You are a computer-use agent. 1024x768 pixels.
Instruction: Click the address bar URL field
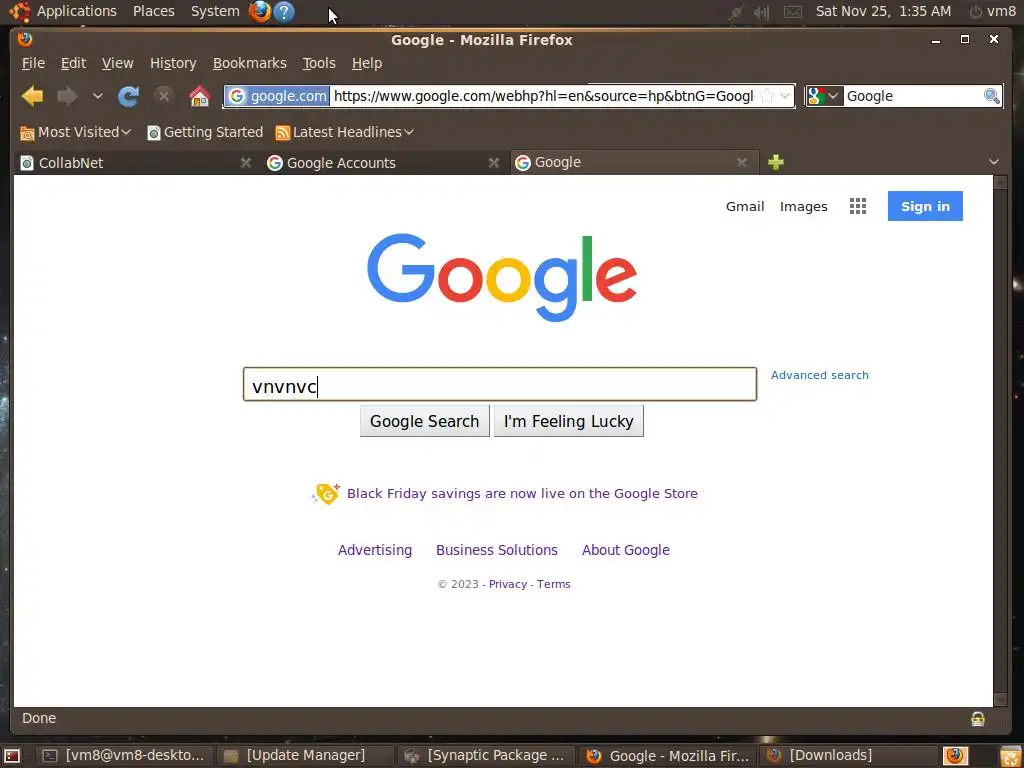543,96
